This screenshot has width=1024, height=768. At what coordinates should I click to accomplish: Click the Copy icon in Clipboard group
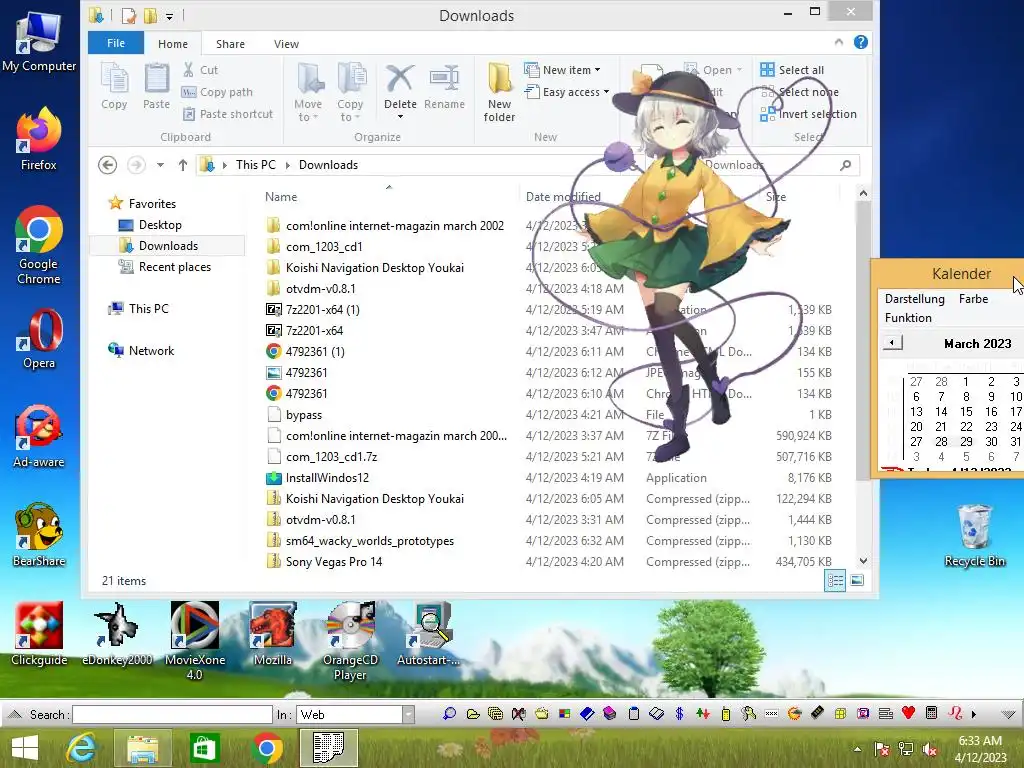click(x=114, y=86)
